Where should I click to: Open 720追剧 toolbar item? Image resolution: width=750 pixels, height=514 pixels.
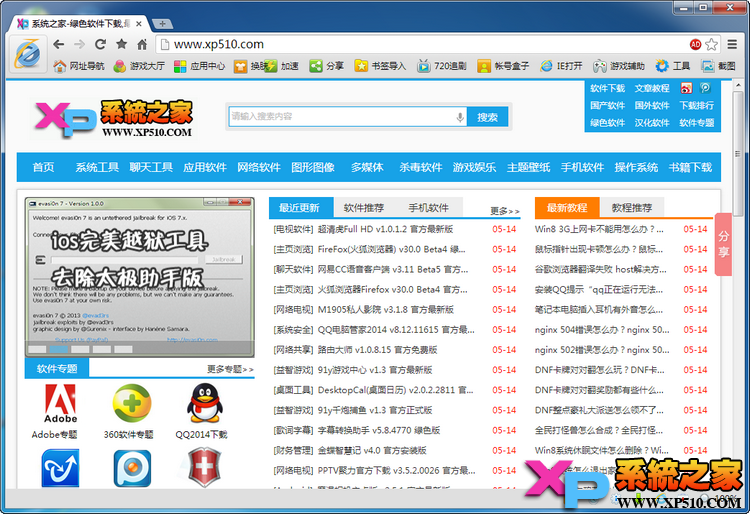pos(442,66)
